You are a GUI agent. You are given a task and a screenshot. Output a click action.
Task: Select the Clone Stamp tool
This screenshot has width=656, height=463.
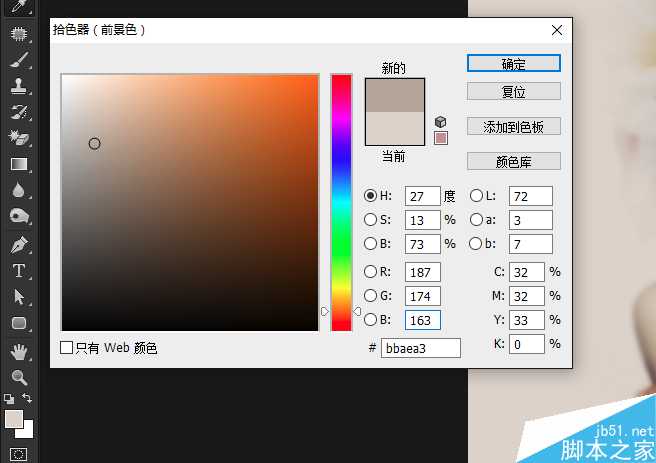[x=18, y=86]
